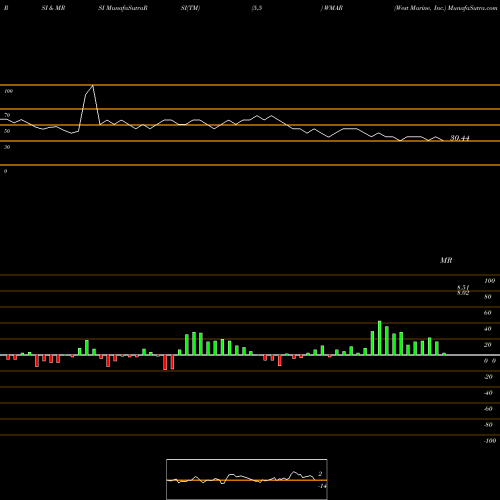Click the current RSI value 30.44

click(460, 138)
